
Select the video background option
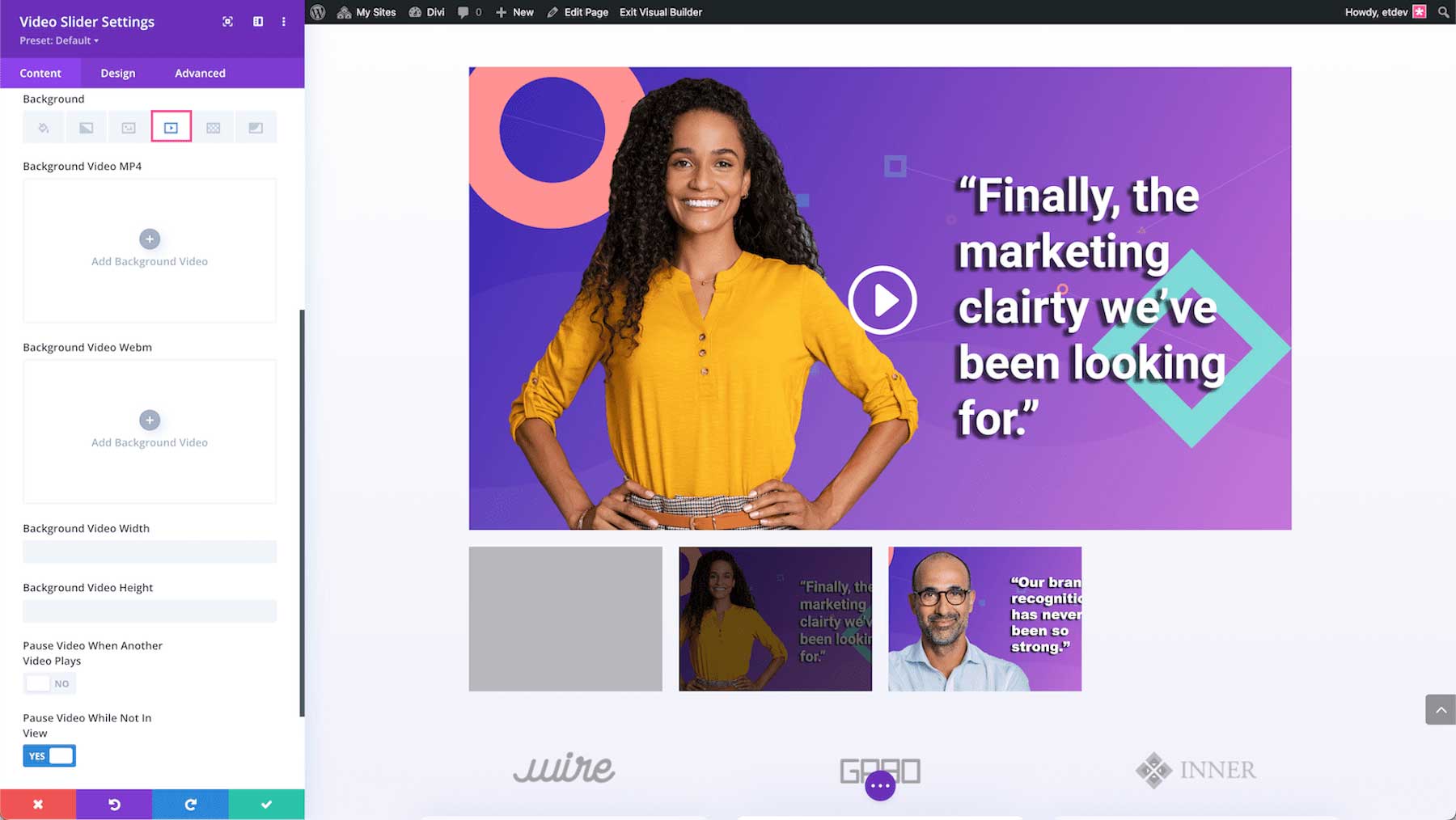tap(171, 126)
